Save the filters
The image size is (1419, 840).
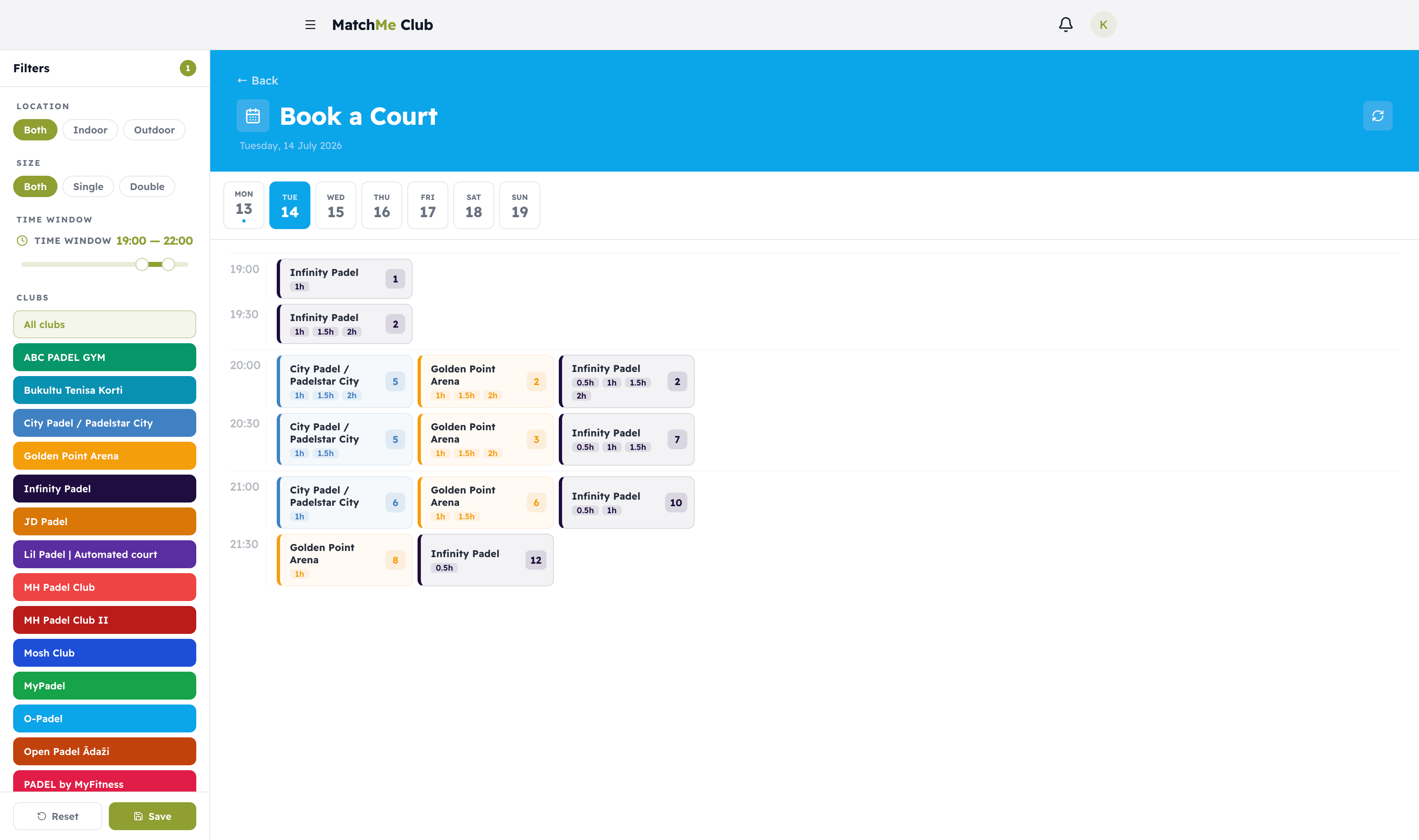(x=152, y=816)
